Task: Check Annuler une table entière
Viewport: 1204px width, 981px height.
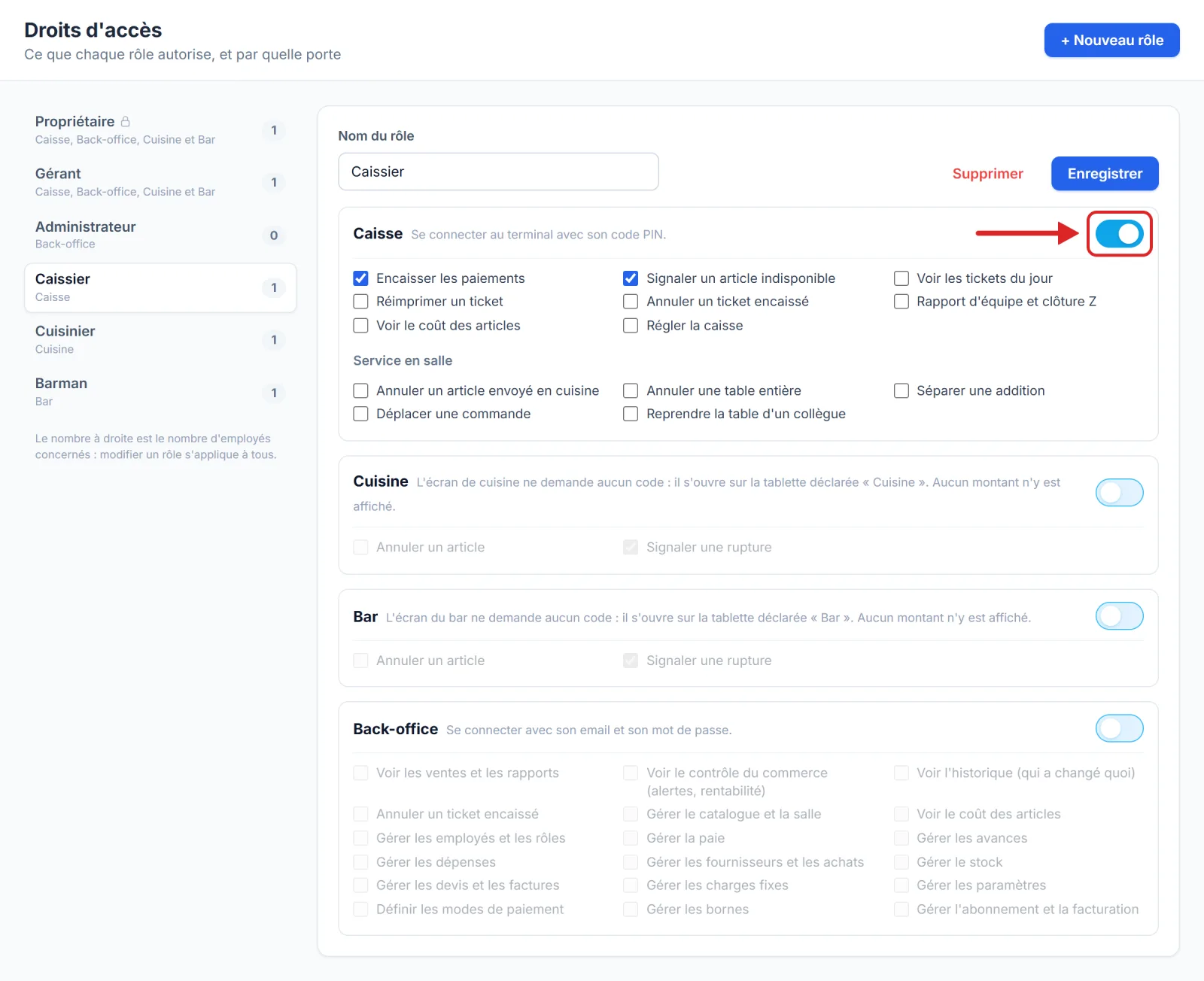Action: pyautogui.click(x=631, y=390)
